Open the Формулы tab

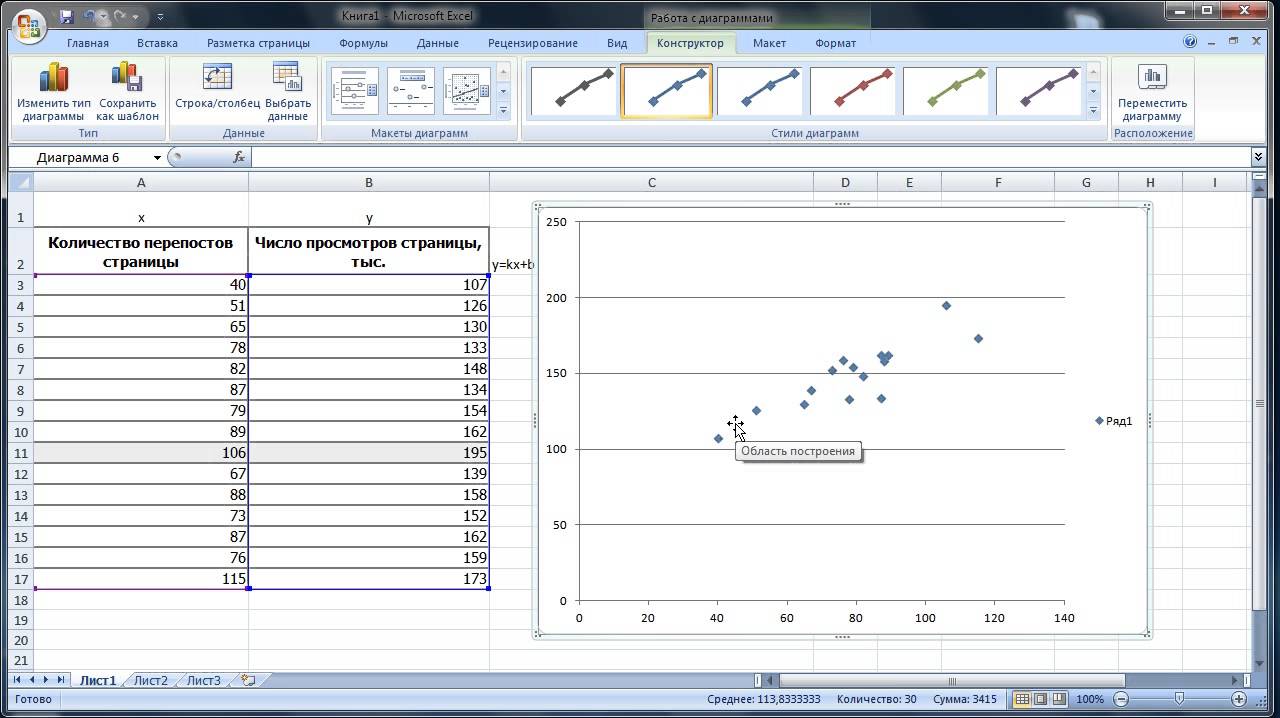[x=363, y=43]
